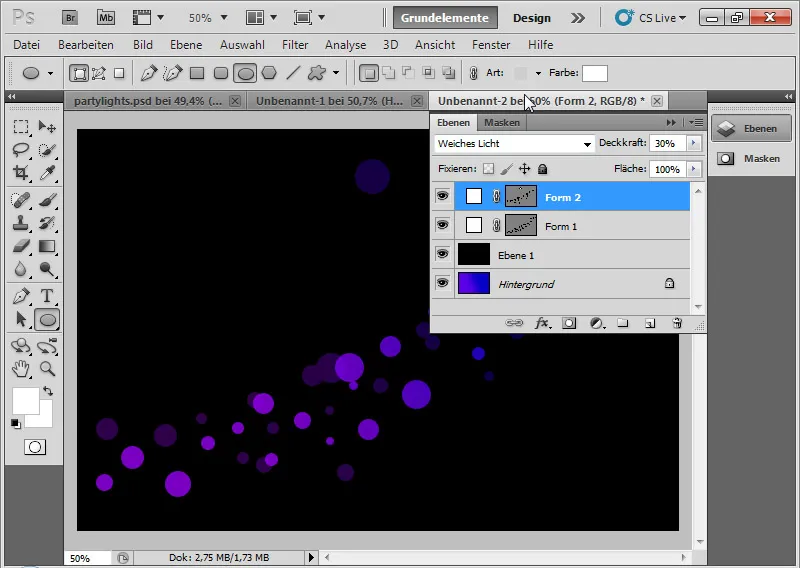Create a new group folder icon
The width and height of the screenshot is (800, 568).
click(622, 323)
